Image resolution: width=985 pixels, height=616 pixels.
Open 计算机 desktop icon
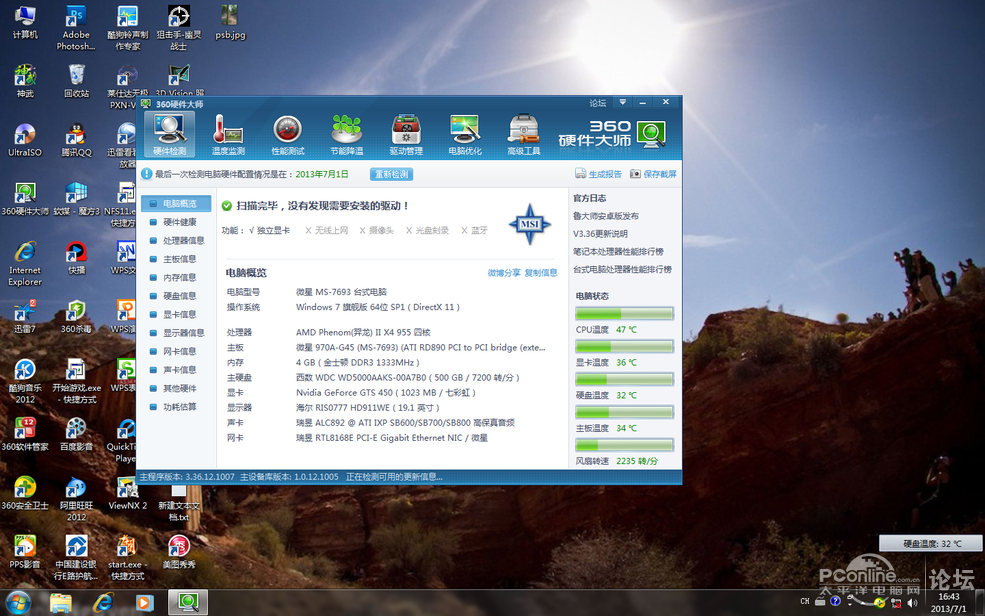pyautogui.click(x=25, y=23)
